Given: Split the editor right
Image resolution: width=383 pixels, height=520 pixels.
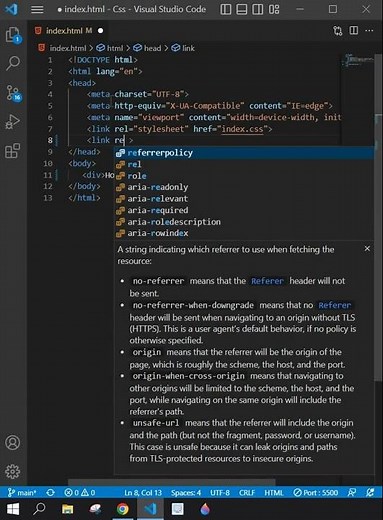Looking at the screenshot, I should (x=354, y=31).
